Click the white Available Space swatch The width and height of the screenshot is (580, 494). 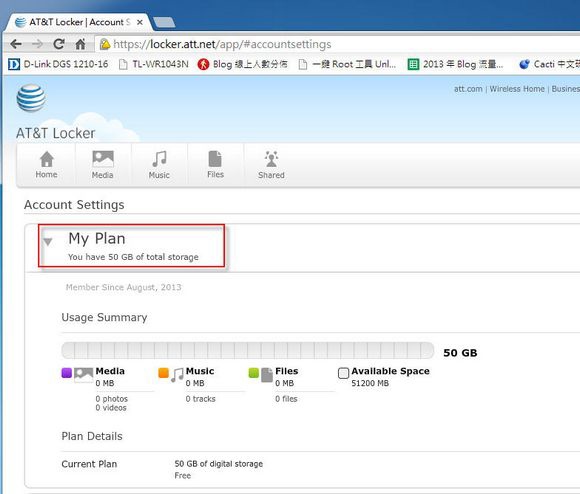pos(343,373)
